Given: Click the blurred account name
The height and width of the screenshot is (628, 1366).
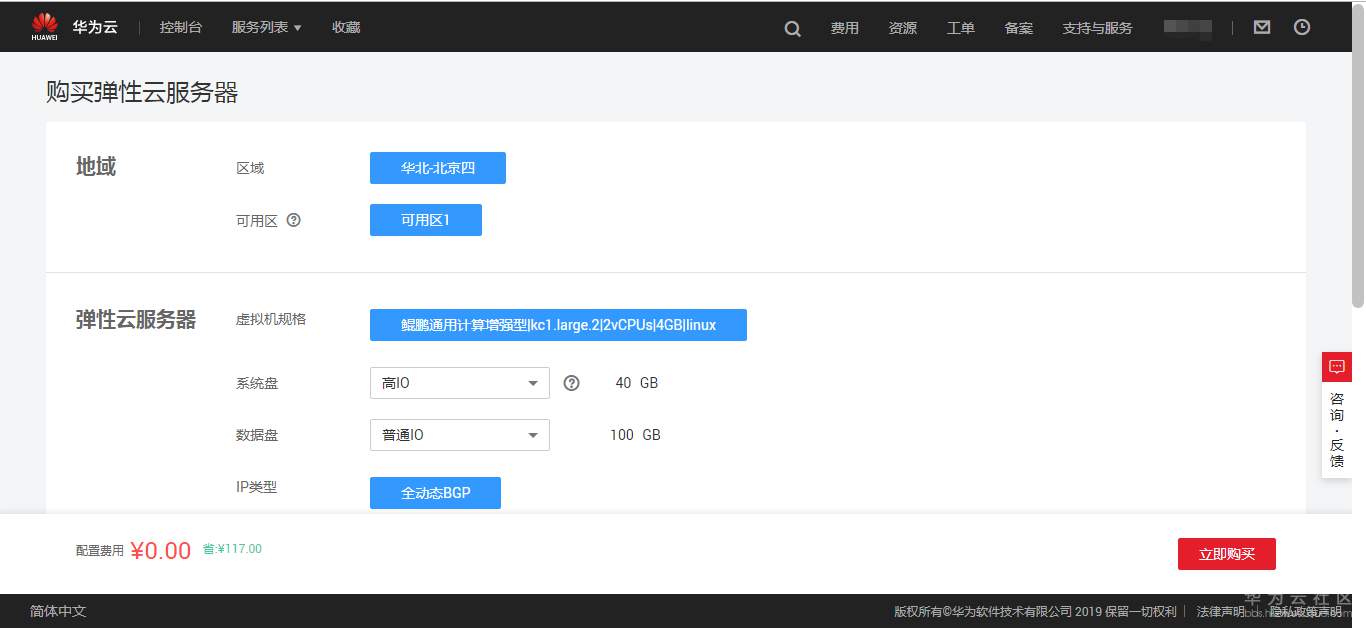Looking at the screenshot, I should tap(1188, 28).
